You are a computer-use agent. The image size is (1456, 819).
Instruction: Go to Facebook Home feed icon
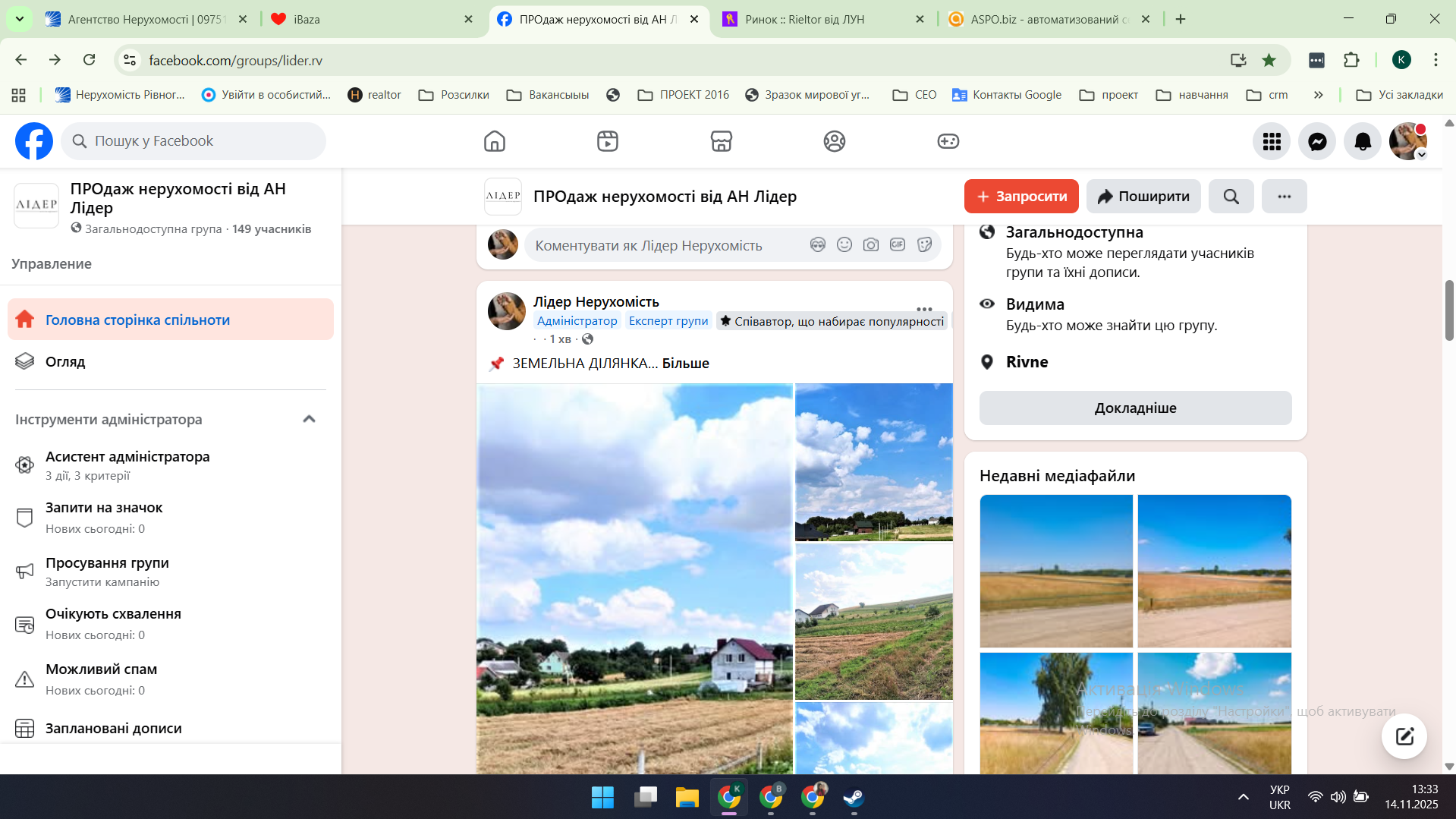[x=495, y=141]
